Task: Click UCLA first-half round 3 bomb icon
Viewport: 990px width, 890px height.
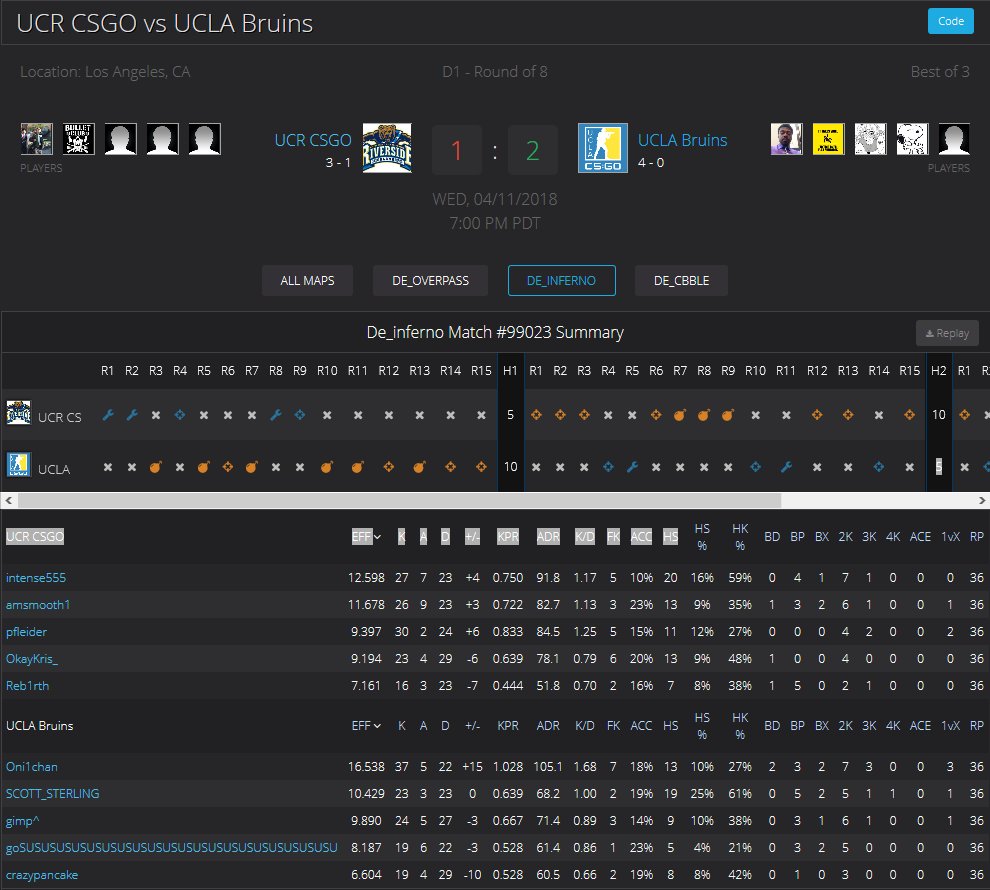Action: pyautogui.click(x=155, y=467)
